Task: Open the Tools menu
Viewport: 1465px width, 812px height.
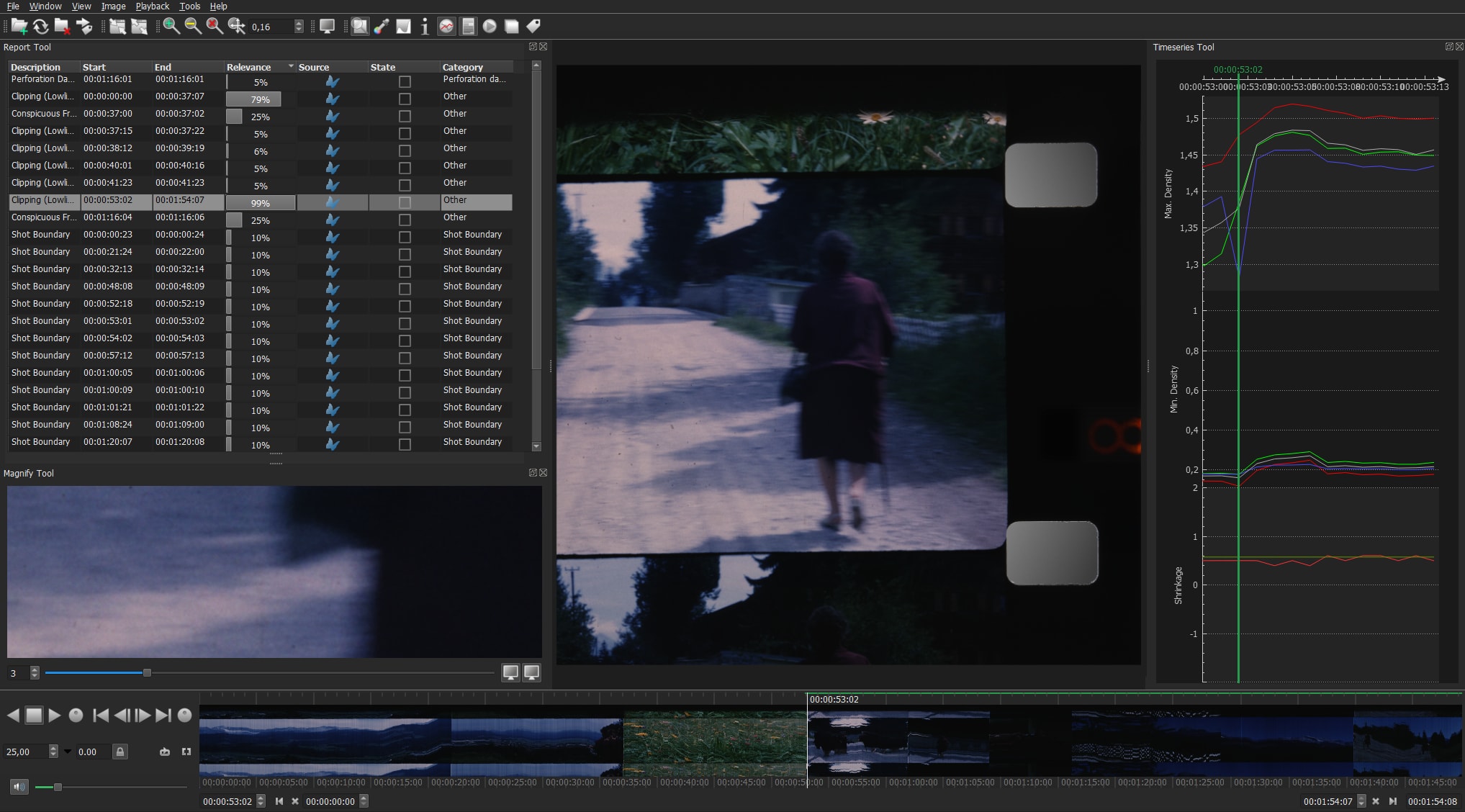Action: [x=189, y=6]
